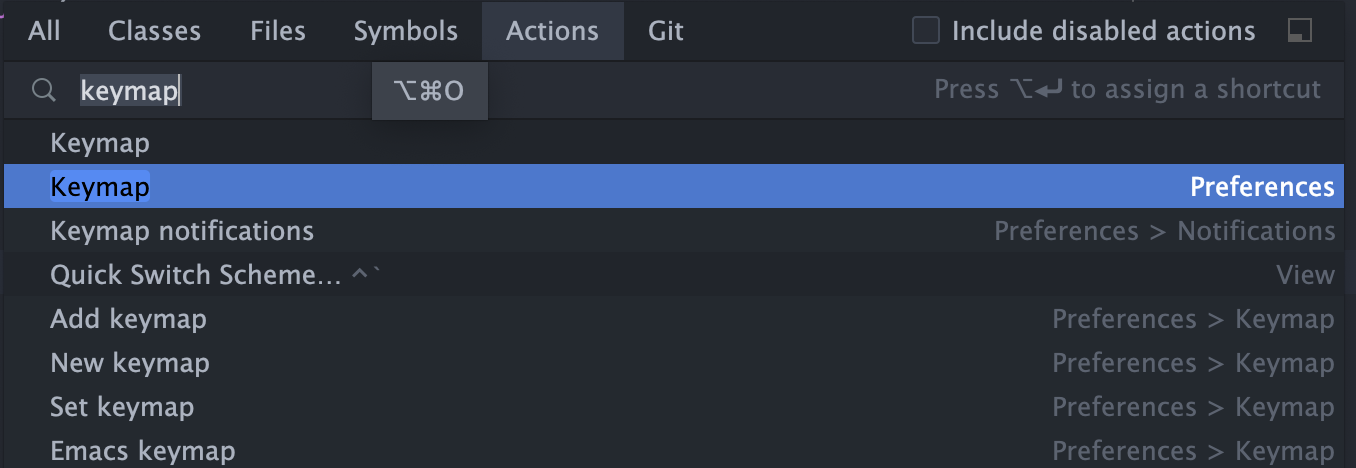The width and height of the screenshot is (1356, 468).
Task: Switch to the All tab
Action: click(x=44, y=31)
